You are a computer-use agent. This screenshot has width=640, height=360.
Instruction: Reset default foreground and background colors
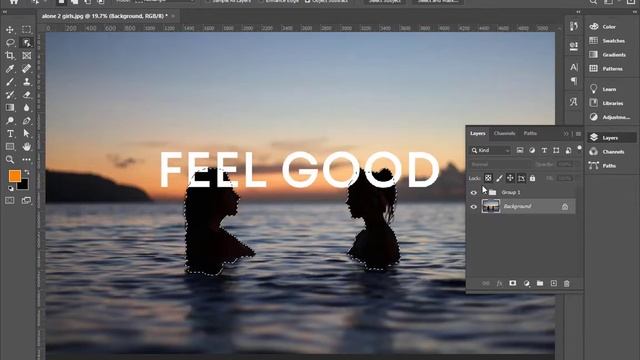(11, 189)
